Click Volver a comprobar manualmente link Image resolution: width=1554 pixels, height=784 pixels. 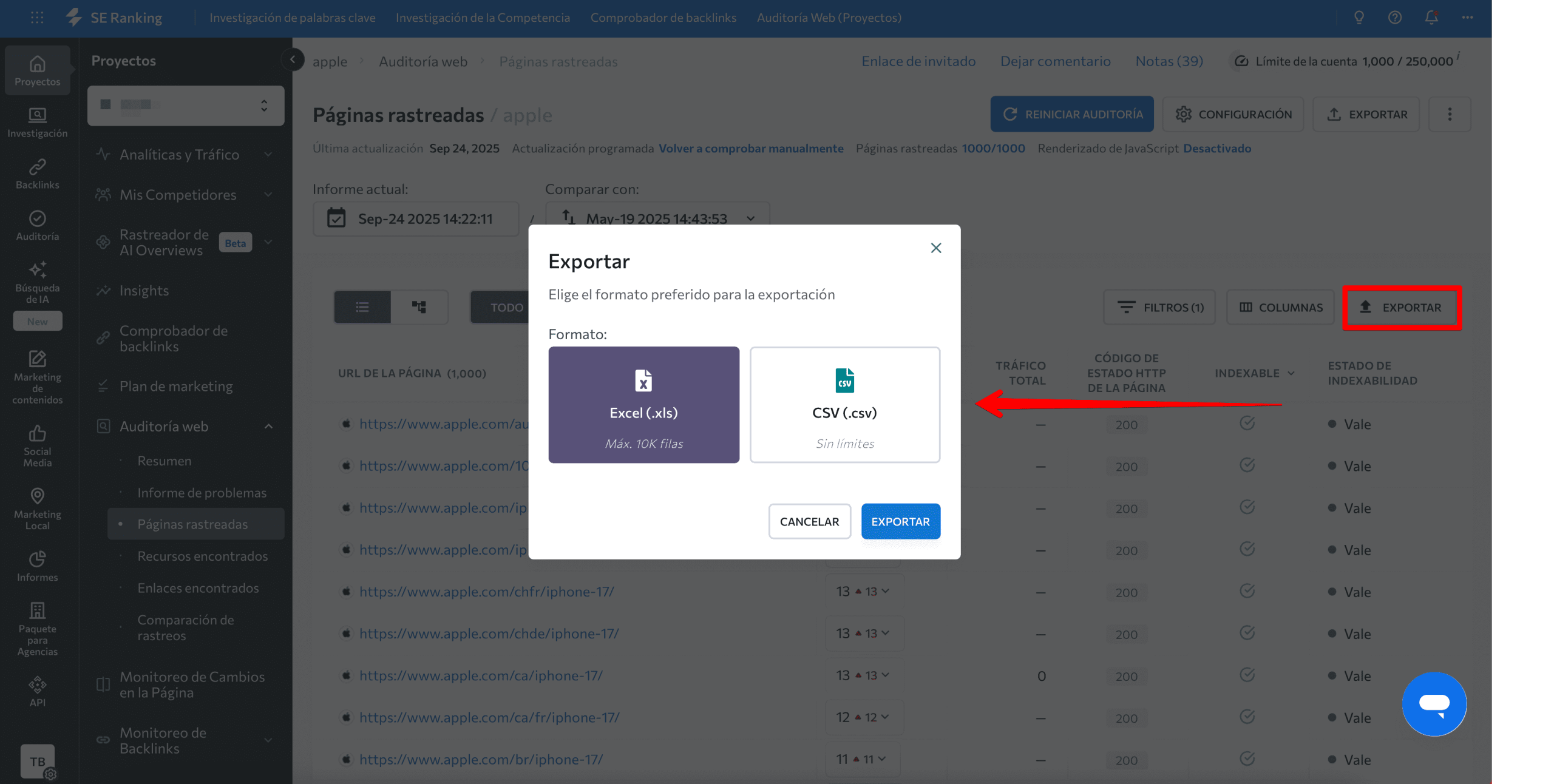[751, 149]
